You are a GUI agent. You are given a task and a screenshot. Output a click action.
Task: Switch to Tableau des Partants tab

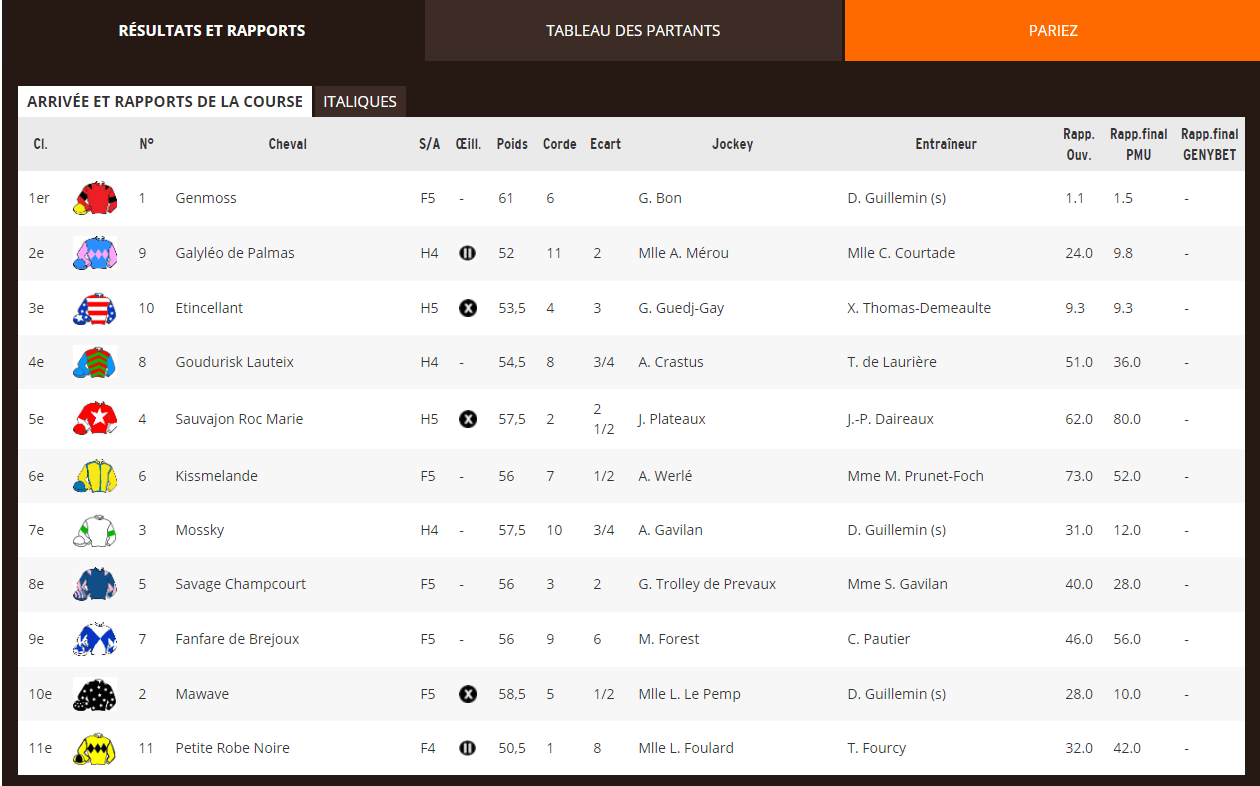click(633, 30)
